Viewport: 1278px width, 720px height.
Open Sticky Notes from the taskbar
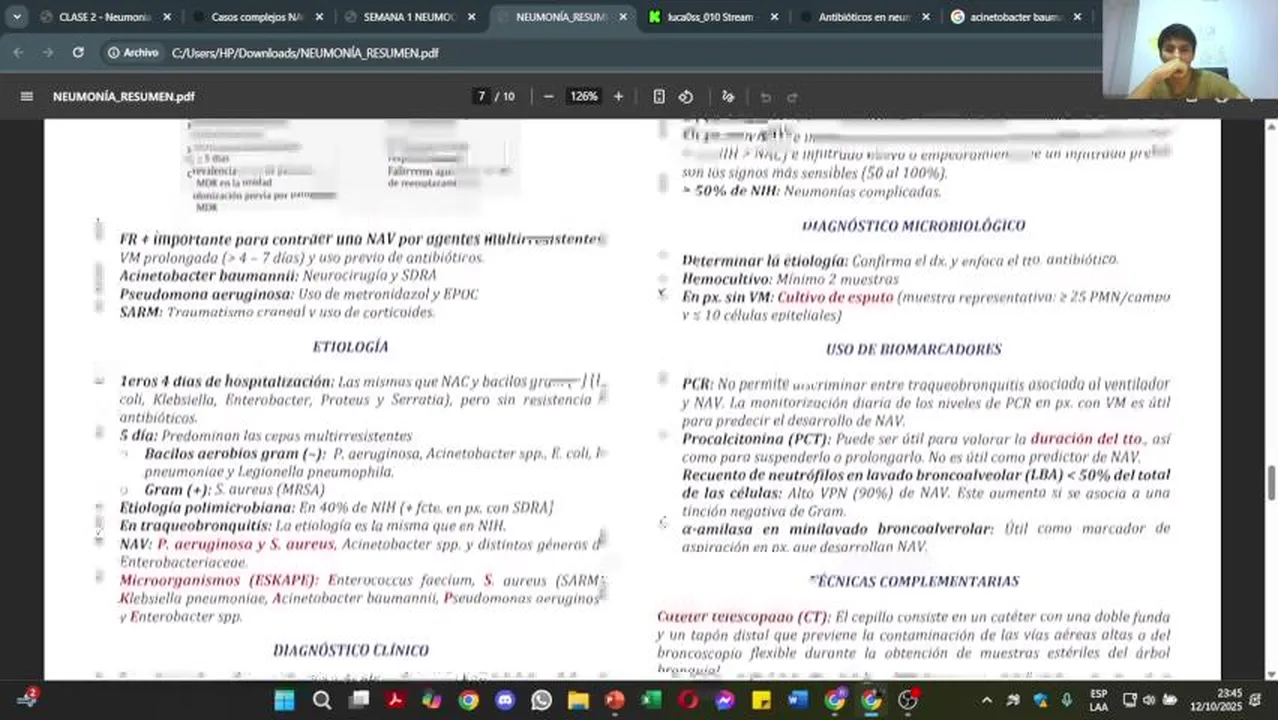click(x=761, y=700)
